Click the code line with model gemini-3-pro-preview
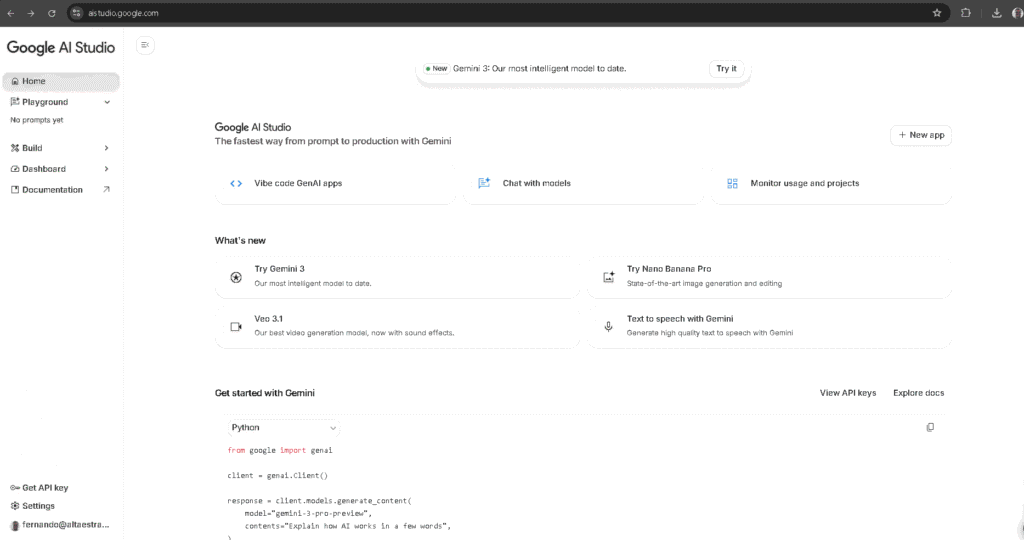This screenshot has width=1024, height=540. pyautogui.click(x=308, y=513)
